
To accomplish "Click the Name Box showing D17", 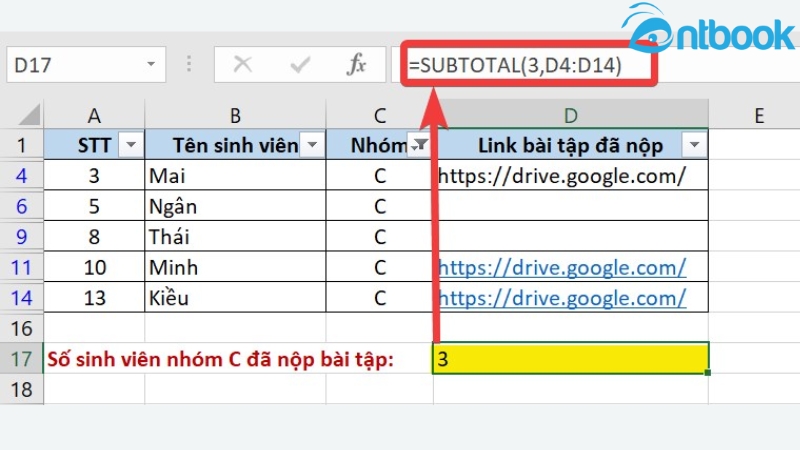I will point(86,65).
